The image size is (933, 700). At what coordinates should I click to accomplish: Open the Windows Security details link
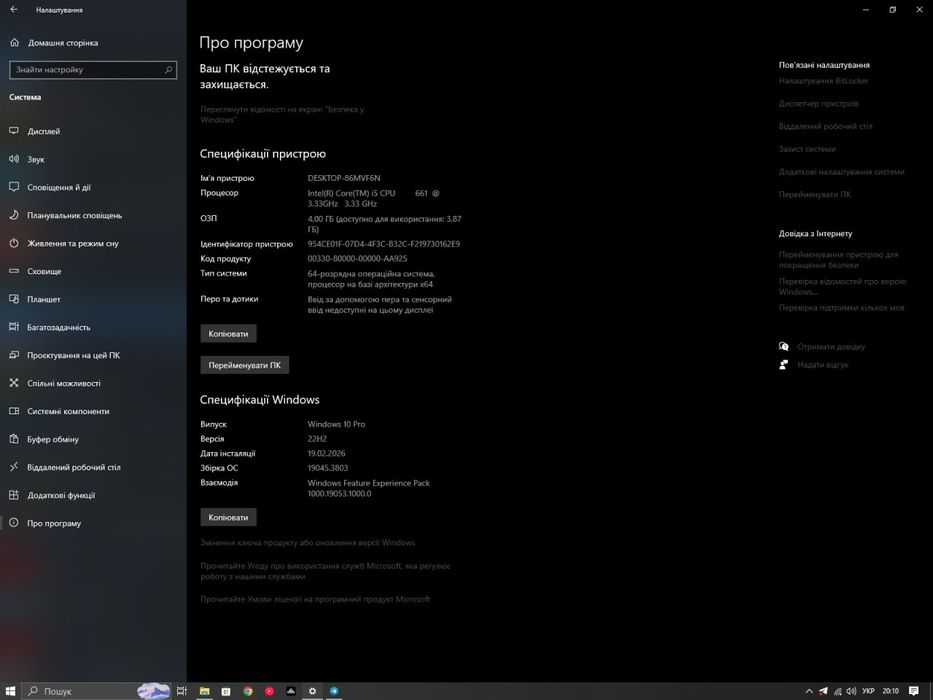pos(281,114)
